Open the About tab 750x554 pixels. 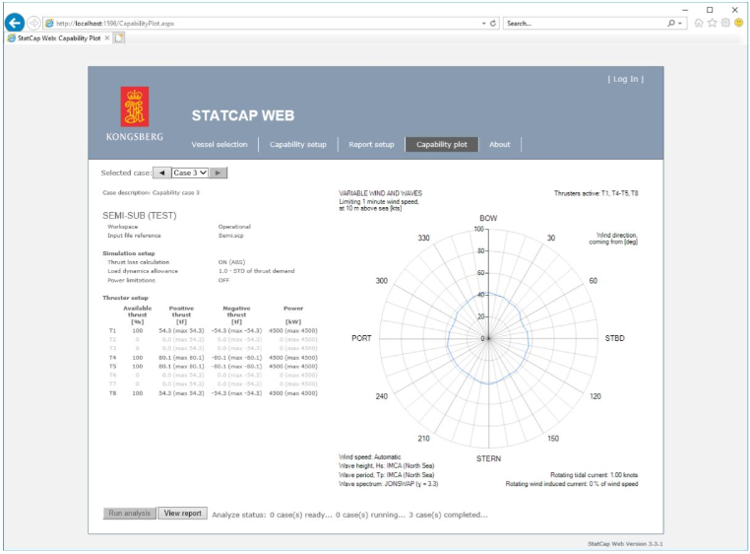click(x=499, y=144)
